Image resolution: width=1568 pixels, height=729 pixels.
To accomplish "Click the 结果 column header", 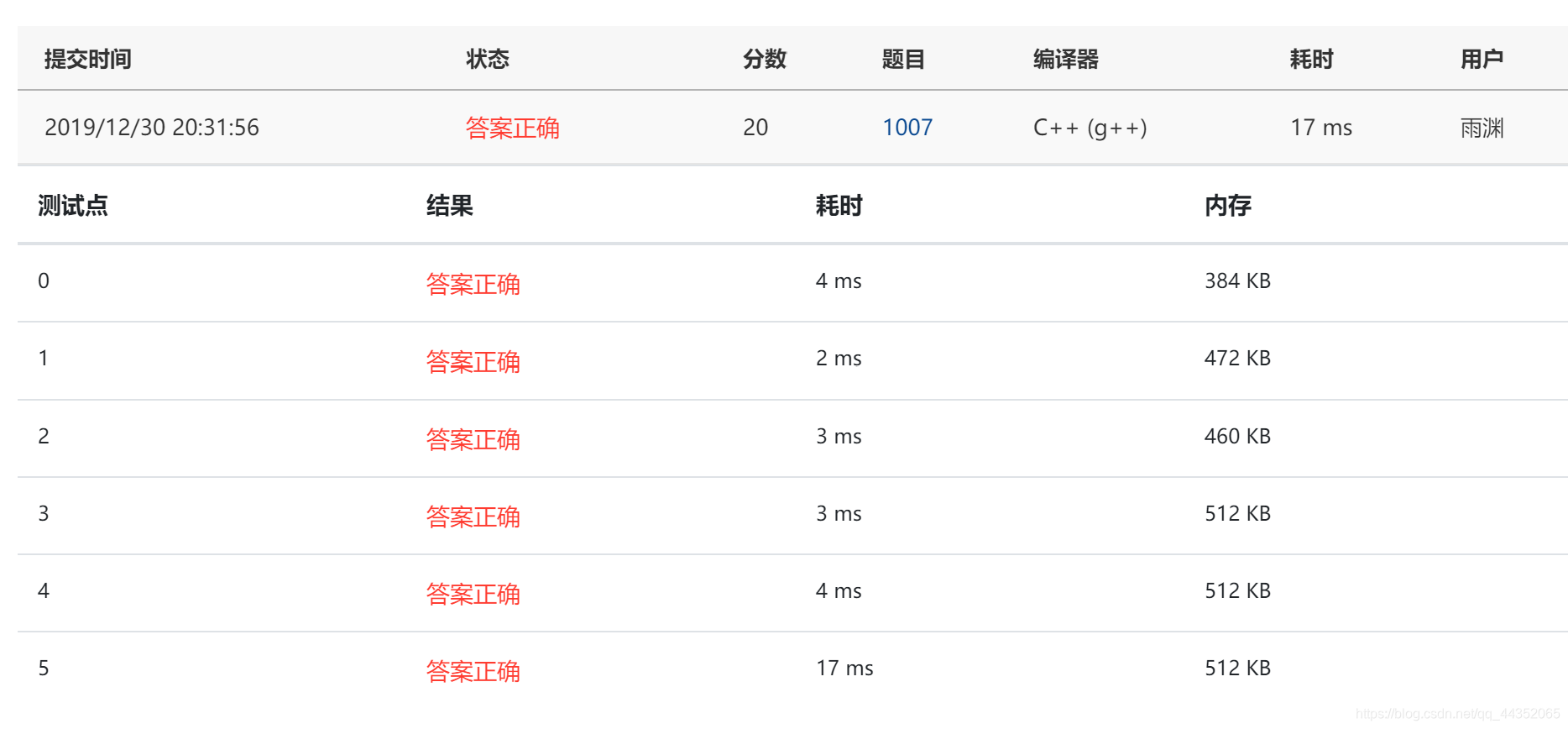I will [450, 205].
